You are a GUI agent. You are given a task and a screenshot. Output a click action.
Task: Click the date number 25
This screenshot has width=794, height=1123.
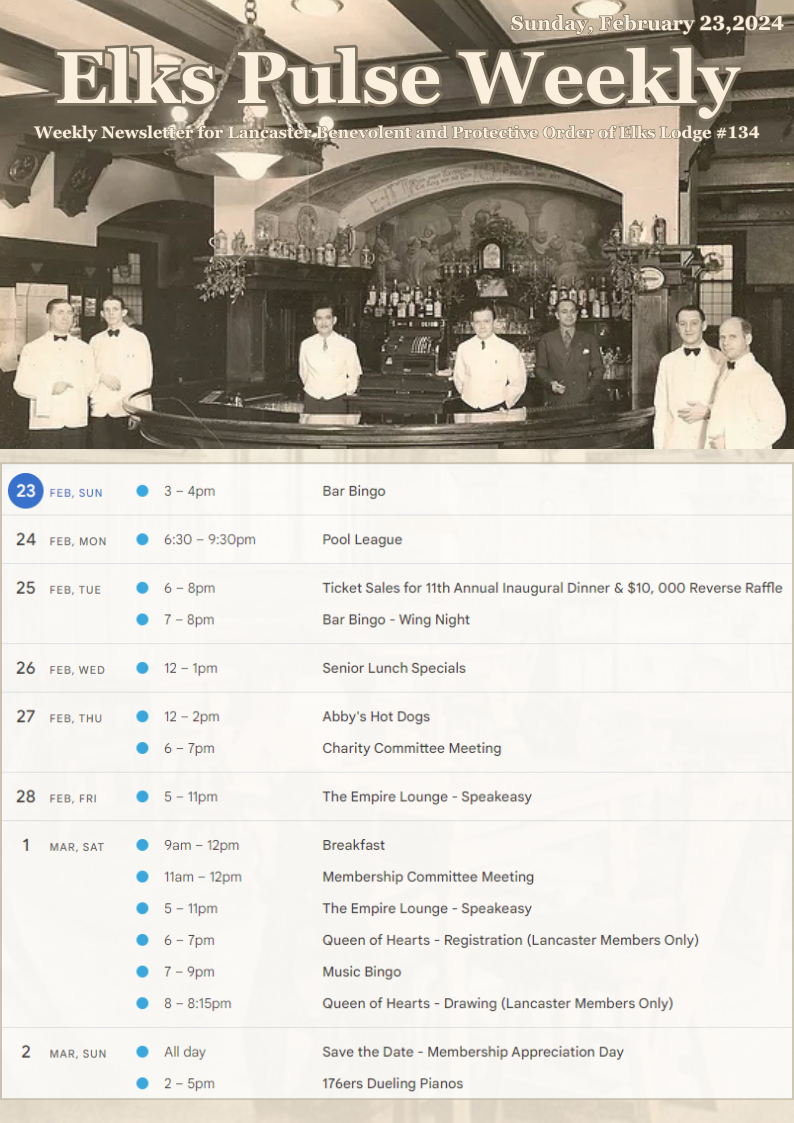(x=26, y=588)
